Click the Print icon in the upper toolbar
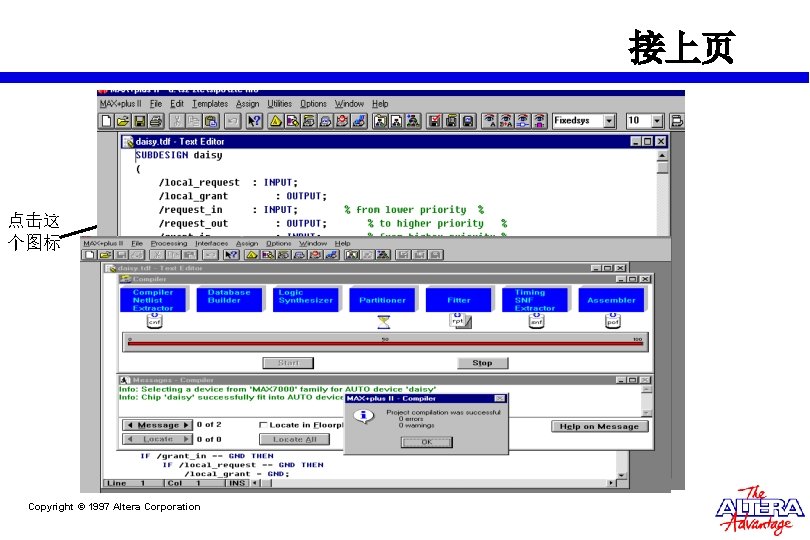This screenshot has height=540, width=810. pyautogui.click(x=156, y=121)
